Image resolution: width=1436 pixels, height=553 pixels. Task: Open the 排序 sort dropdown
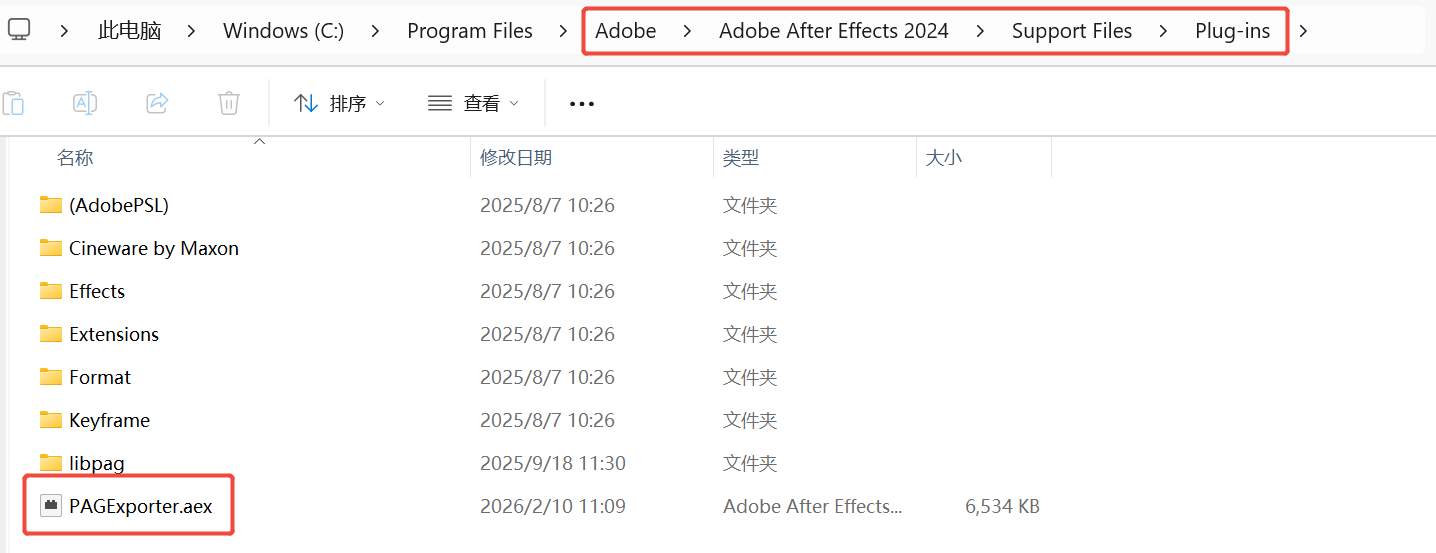pos(340,103)
